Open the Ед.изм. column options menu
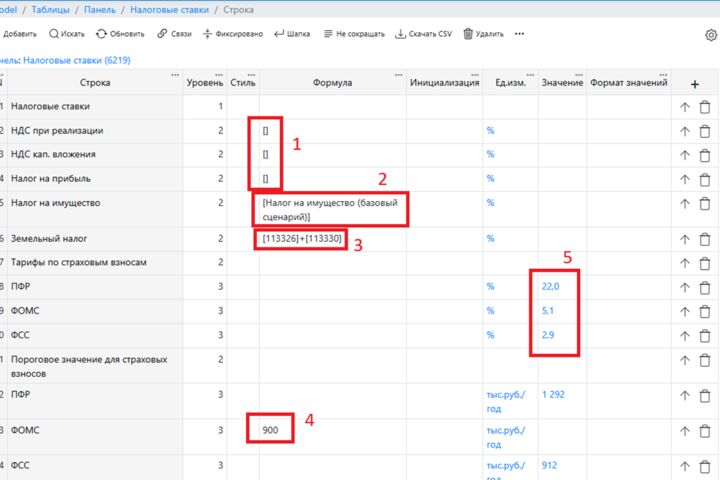 (x=530, y=75)
